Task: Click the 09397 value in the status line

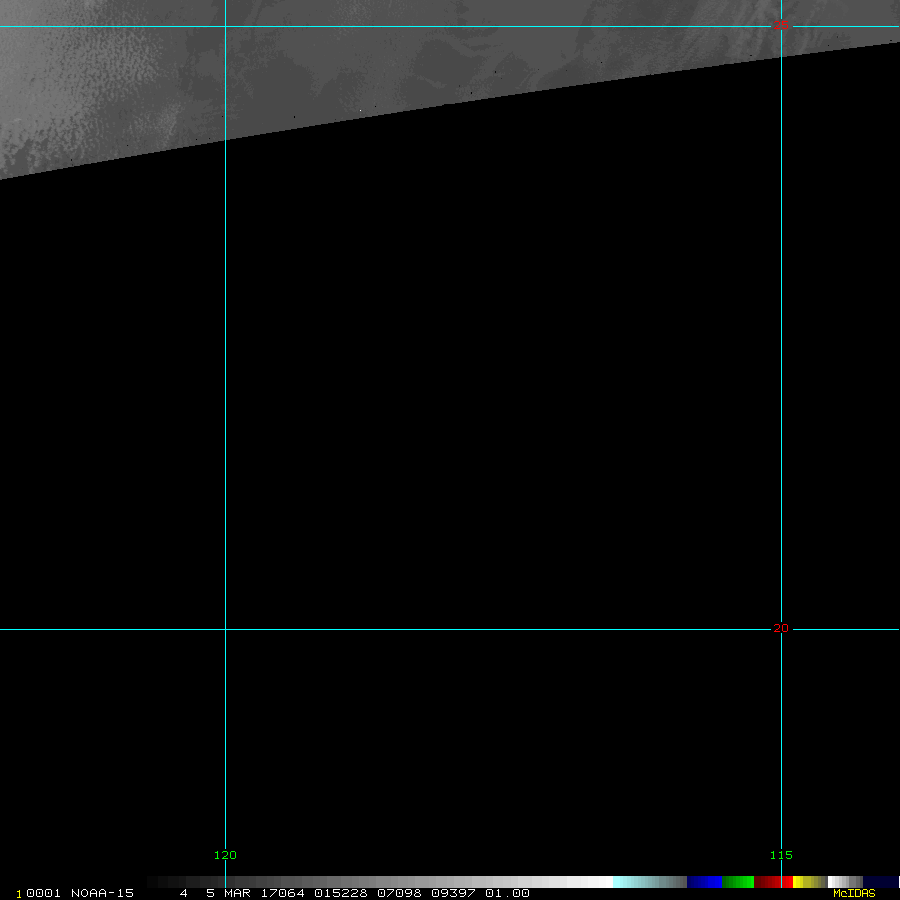Action: click(453, 893)
